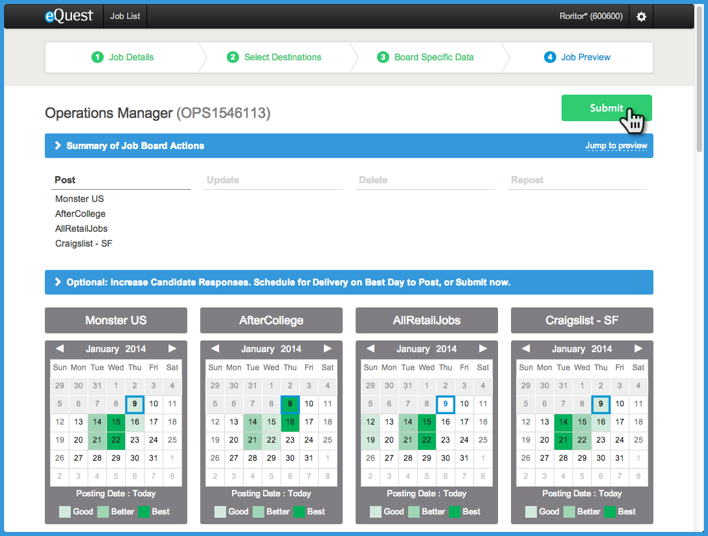The width and height of the screenshot is (708, 536).
Task: Pick January 31 in Craigslist - SF calendar
Action: tap(620, 458)
